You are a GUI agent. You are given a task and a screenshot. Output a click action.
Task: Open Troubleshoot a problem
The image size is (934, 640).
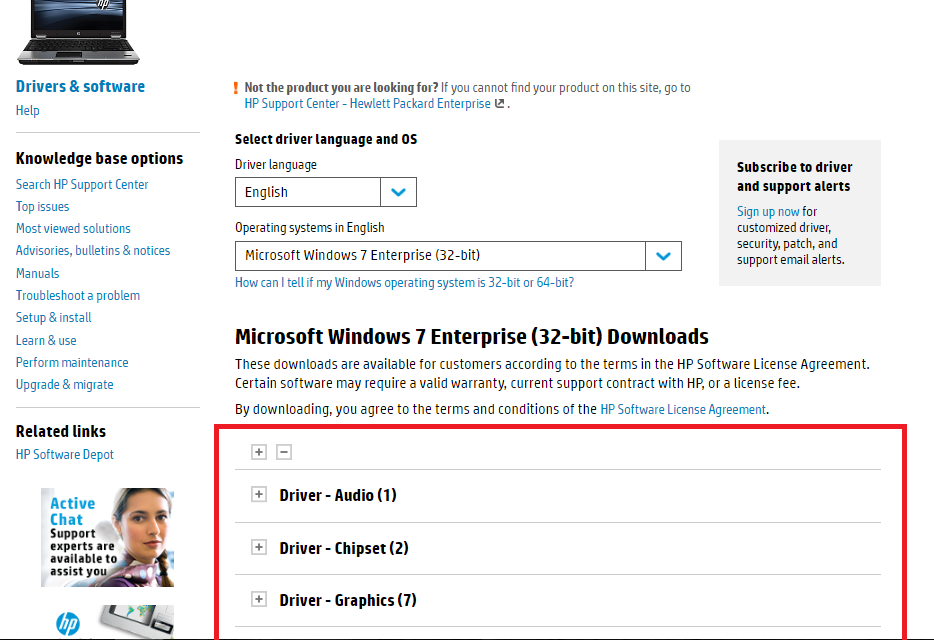point(78,296)
